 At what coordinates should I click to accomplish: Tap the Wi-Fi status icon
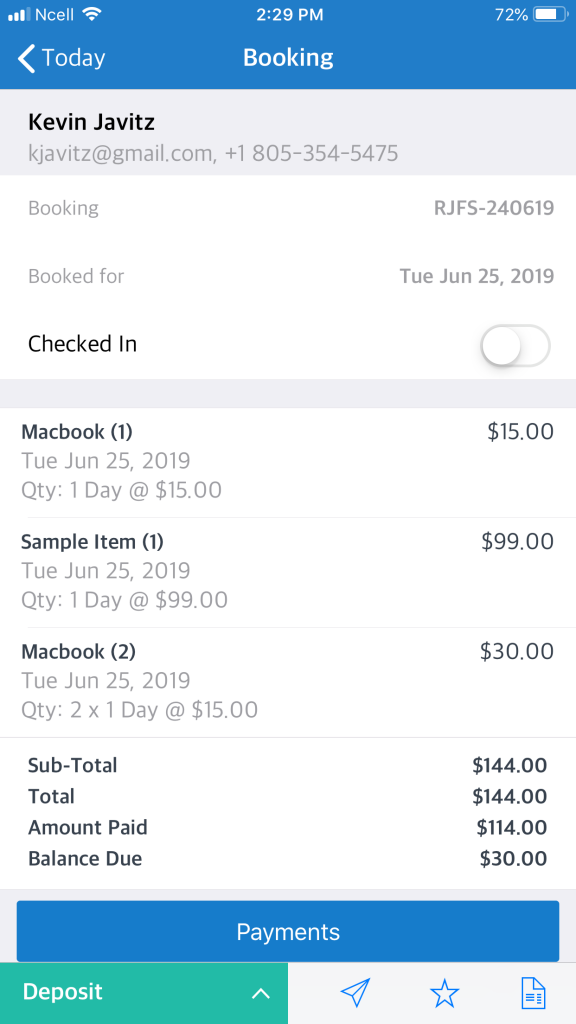click(x=93, y=14)
